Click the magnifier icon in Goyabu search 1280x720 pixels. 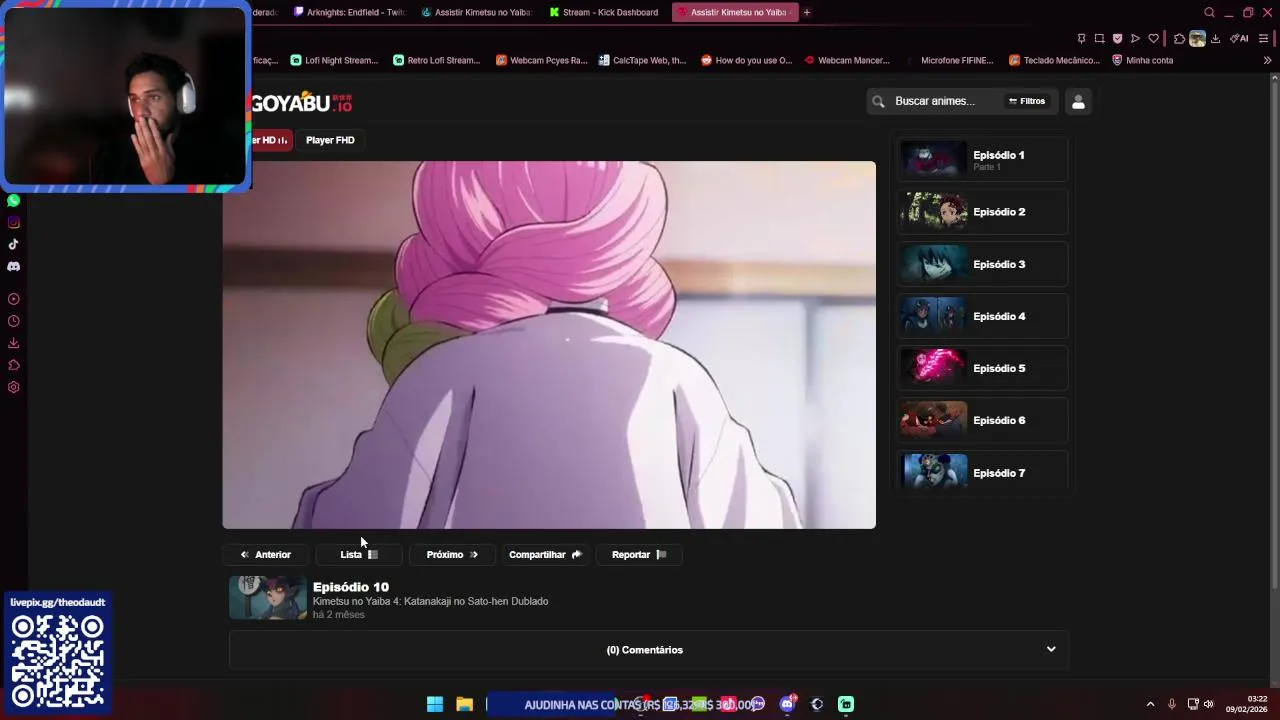click(x=878, y=101)
